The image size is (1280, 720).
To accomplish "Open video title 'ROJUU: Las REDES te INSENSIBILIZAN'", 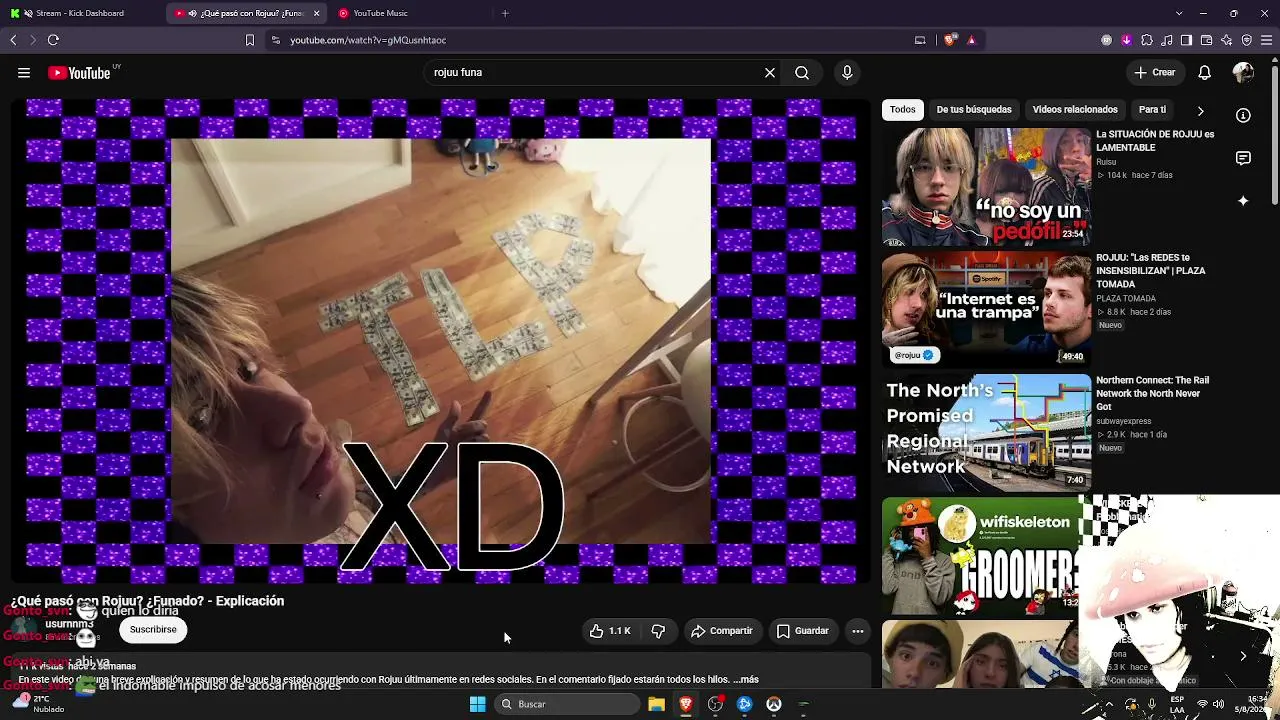I will tap(1151, 271).
